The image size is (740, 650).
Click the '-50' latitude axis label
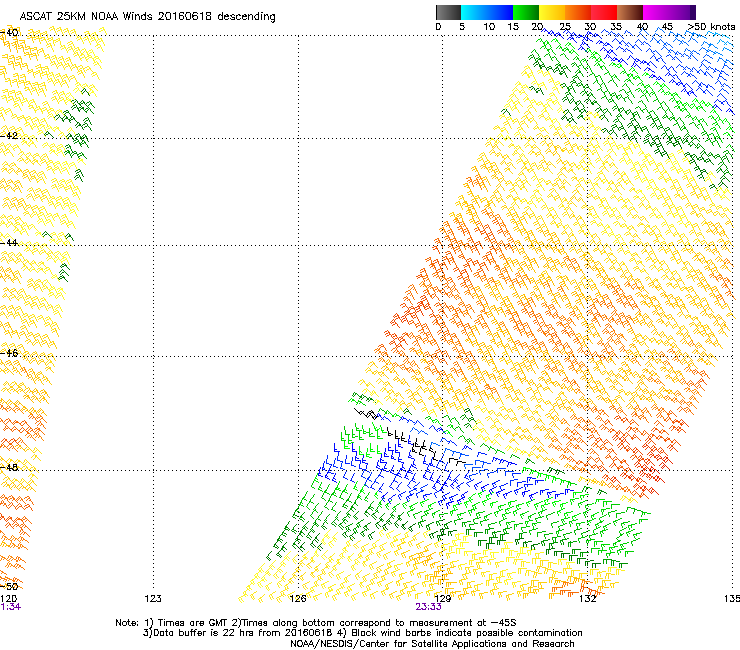click(9, 587)
